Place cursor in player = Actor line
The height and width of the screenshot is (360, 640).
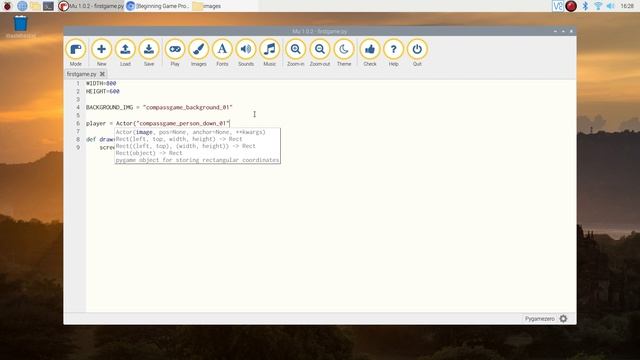[158, 123]
